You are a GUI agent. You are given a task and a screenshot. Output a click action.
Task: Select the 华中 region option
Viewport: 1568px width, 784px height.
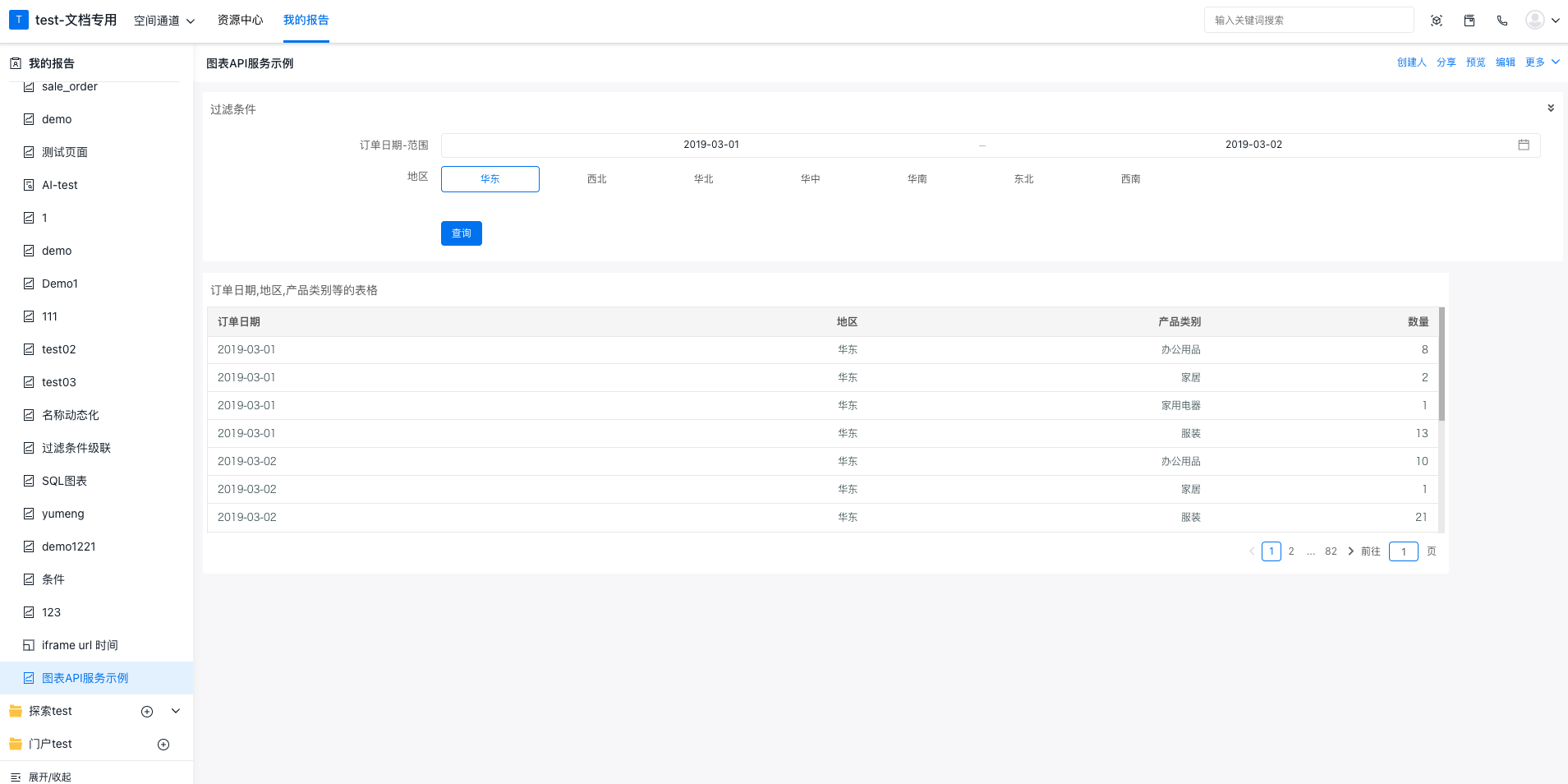coord(811,179)
